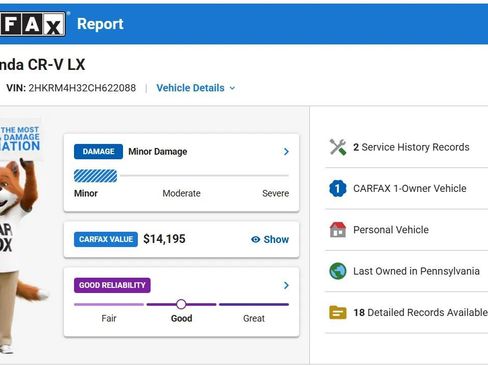
Task: Click the Severe damage scale label
Action: tap(275, 193)
